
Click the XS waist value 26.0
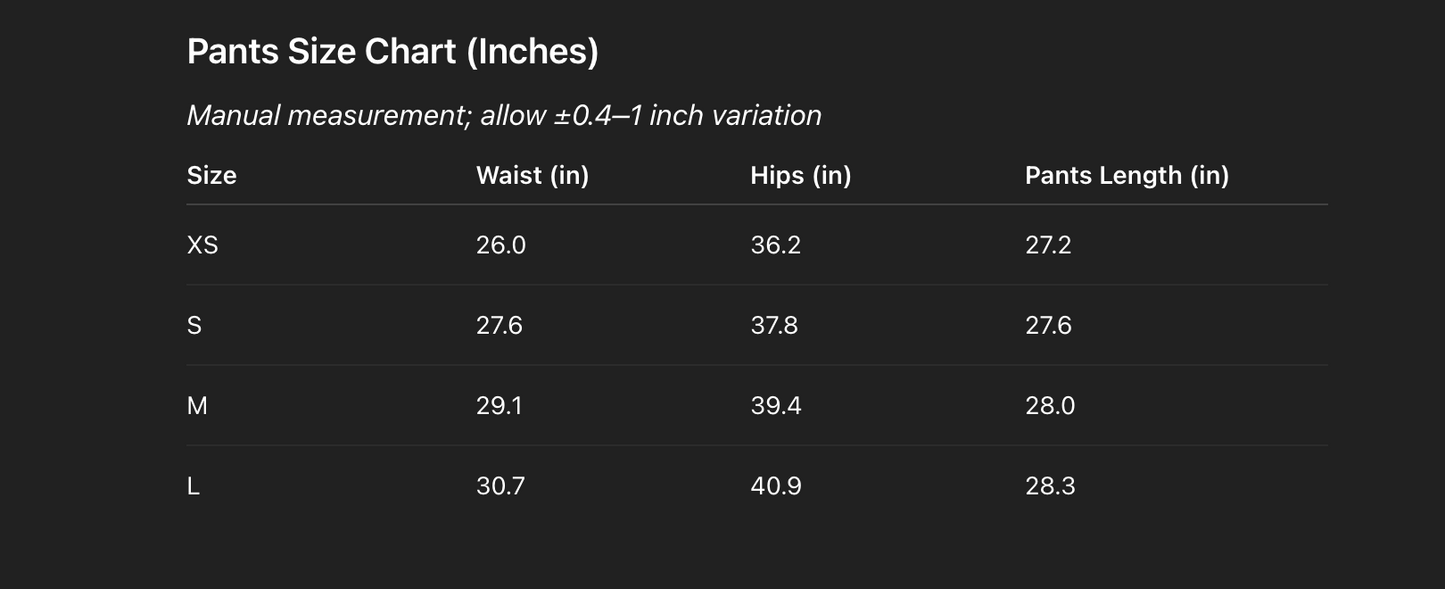(500, 245)
